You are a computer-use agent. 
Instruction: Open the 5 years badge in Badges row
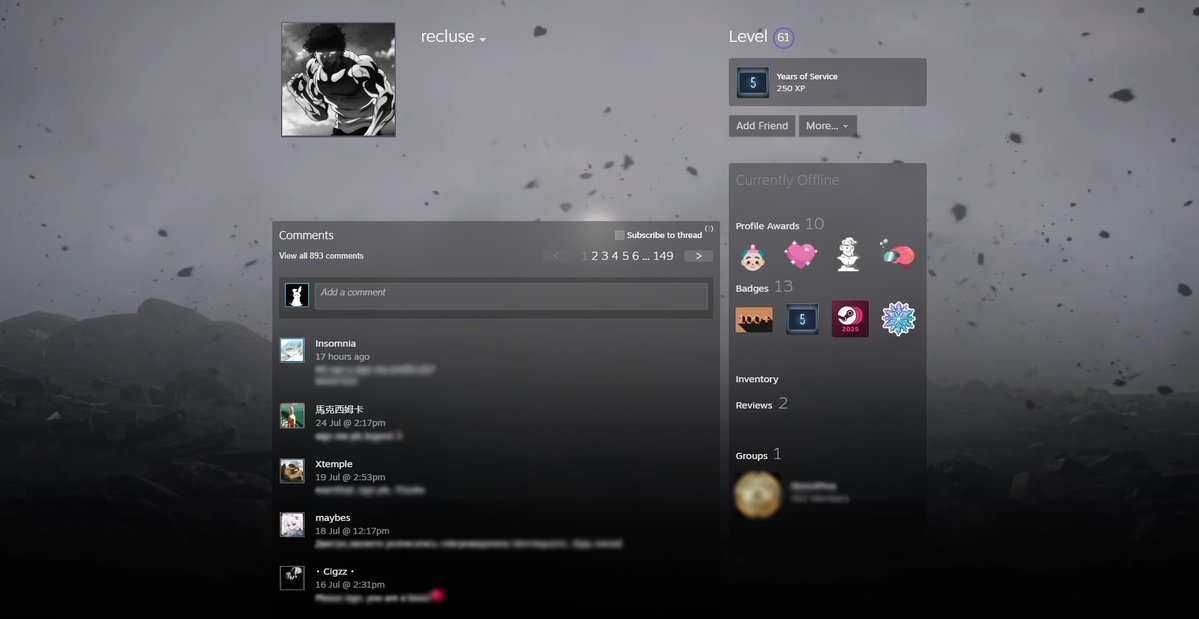[802, 319]
